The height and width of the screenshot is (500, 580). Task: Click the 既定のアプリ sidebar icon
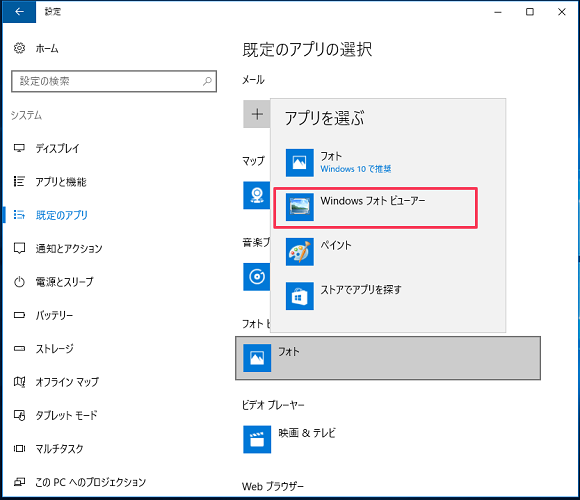(19, 214)
